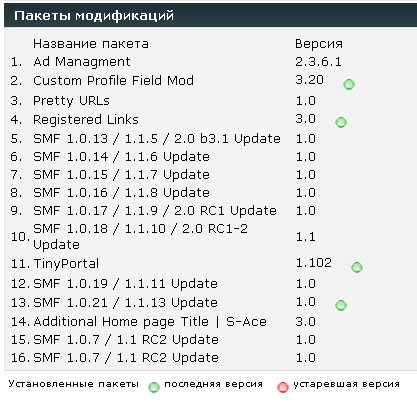This screenshot has height=402, width=417.
Task: Click green dot for SMF 1.0.21 / 1.1.13 Update
Action: point(341,305)
